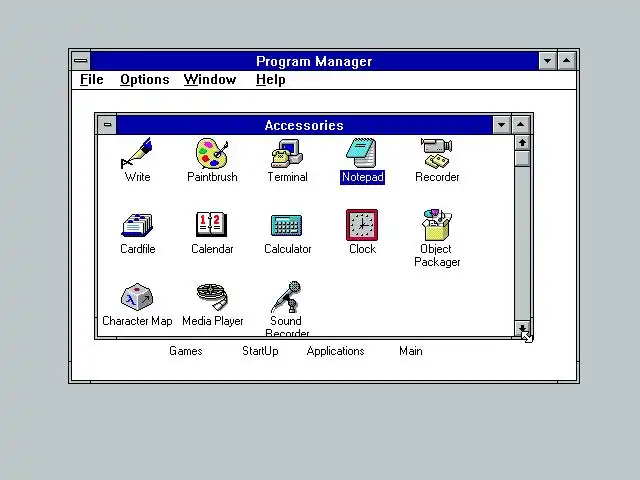Screen dimensions: 640x480
Task: Open Accessories window control menu box
Action: (x=107, y=125)
